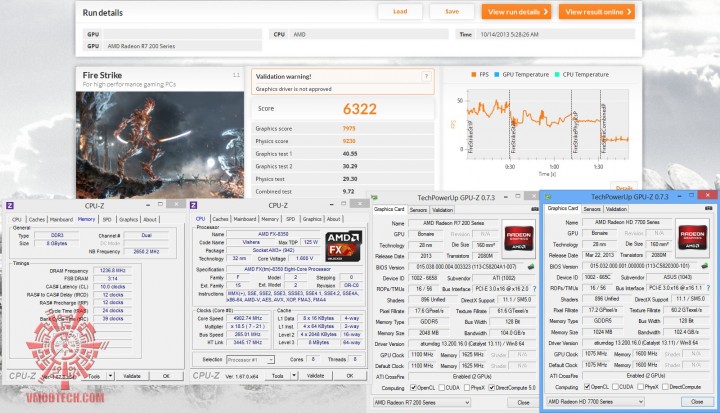Open the Processor #1 selection dropdown in CPU-Z
This screenshot has width=720, height=413.
(249, 360)
